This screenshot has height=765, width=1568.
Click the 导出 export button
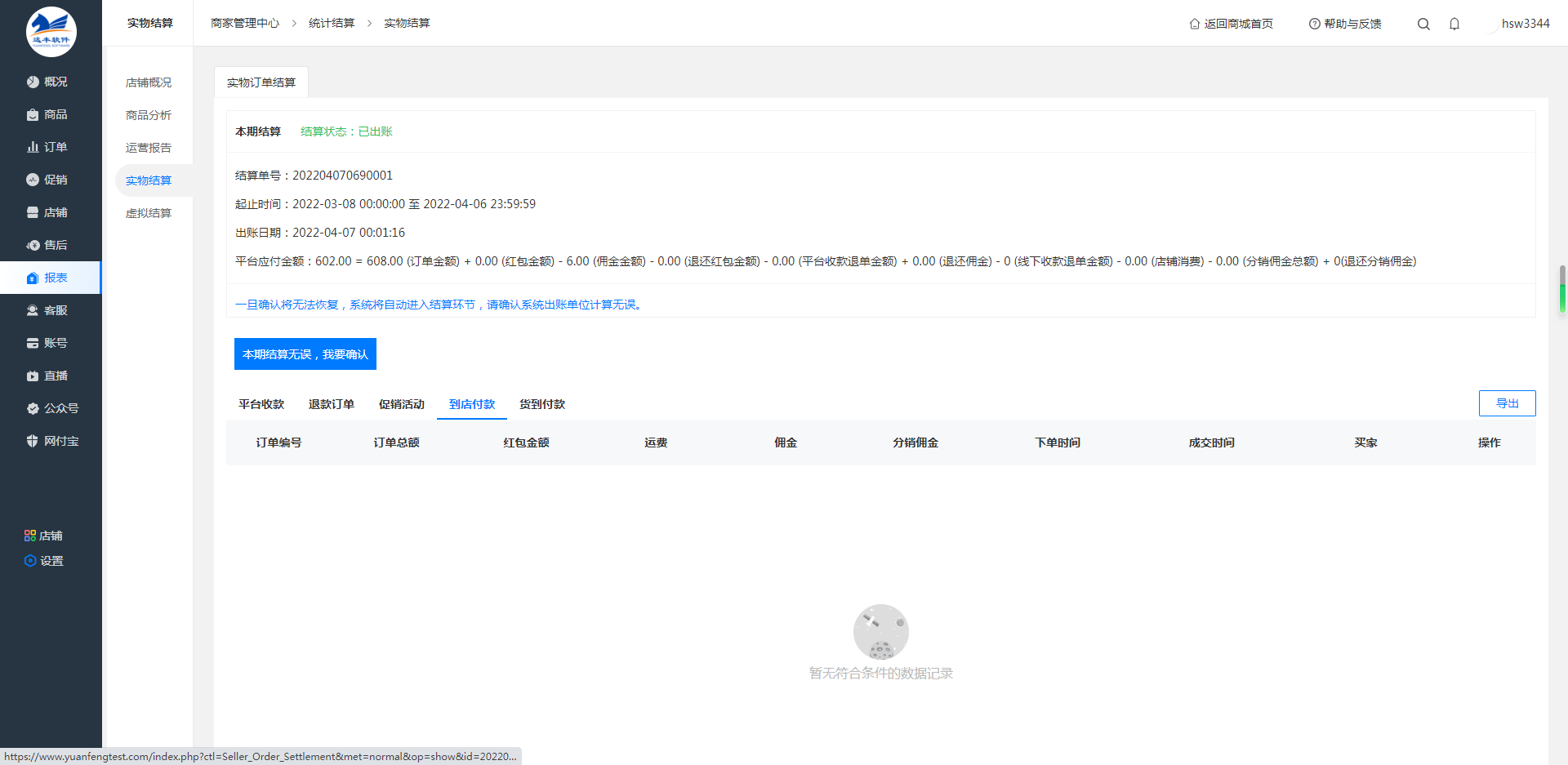click(1507, 403)
